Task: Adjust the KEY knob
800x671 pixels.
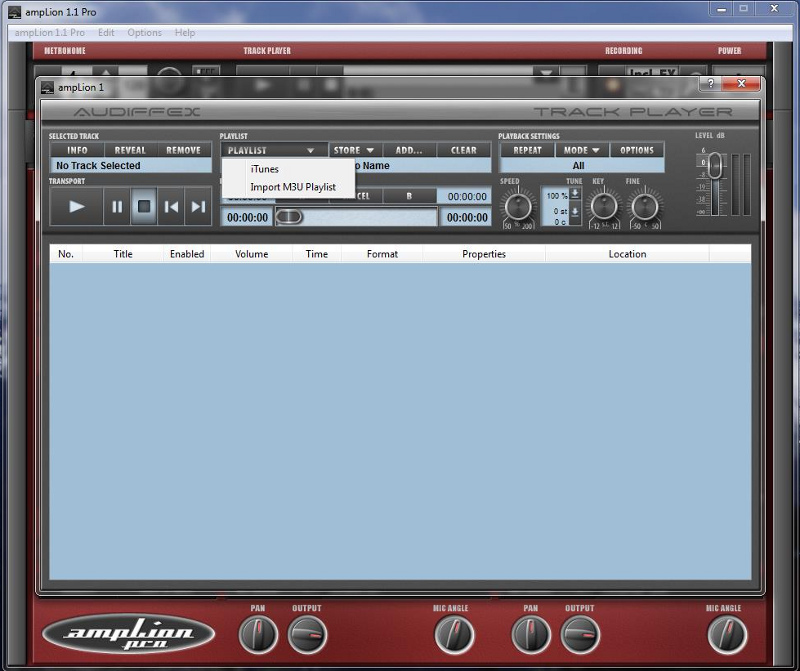Action: [604, 207]
